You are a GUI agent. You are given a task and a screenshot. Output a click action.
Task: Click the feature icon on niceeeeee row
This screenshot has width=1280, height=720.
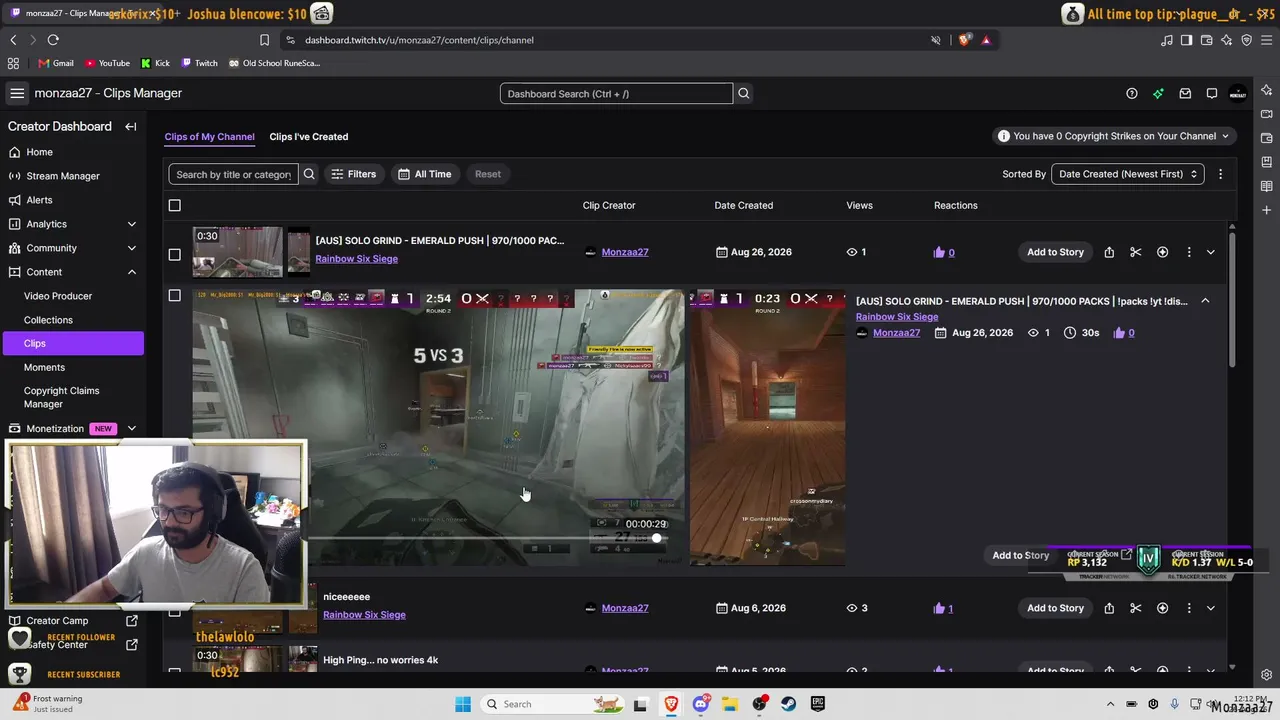pos(1162,608)
